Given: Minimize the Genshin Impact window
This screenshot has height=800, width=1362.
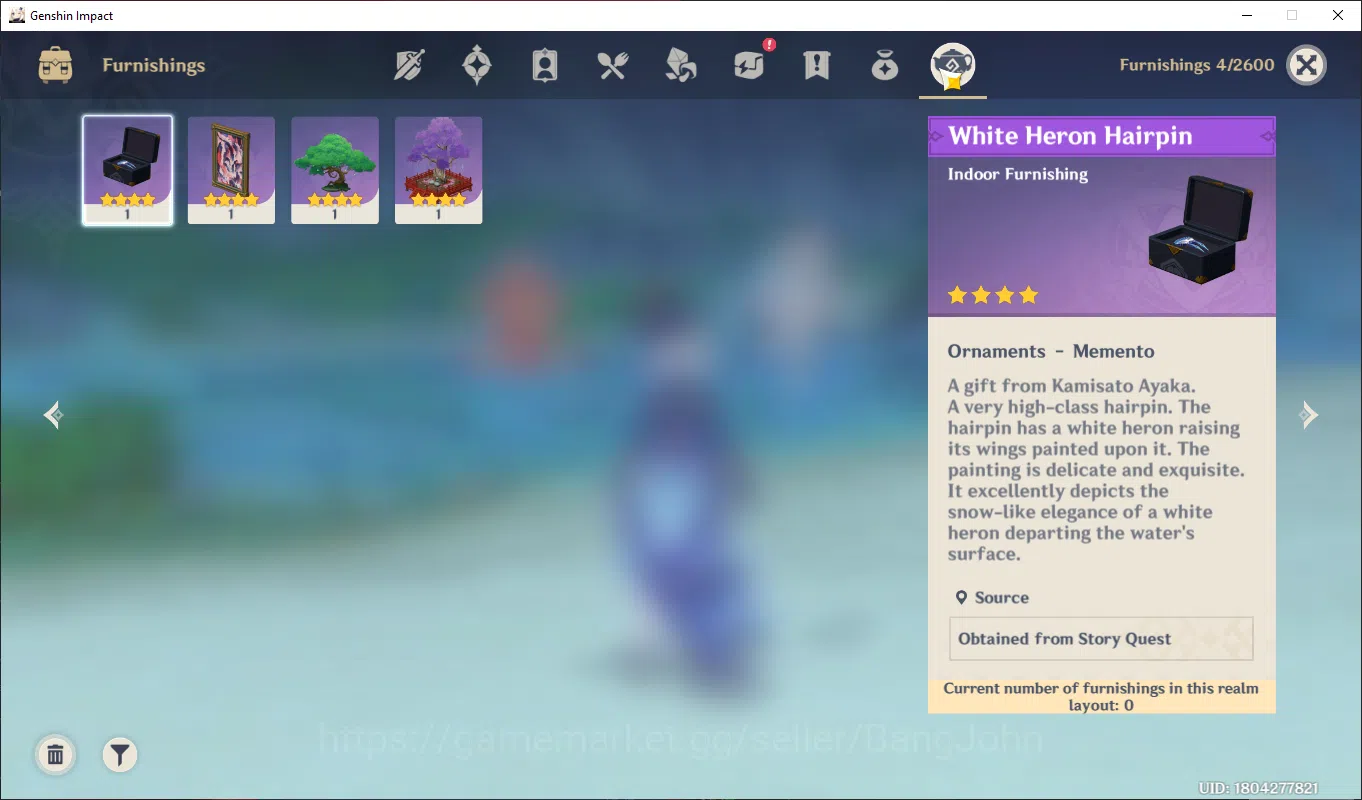Looking at the screenshot, I should tap(1247, 15).
